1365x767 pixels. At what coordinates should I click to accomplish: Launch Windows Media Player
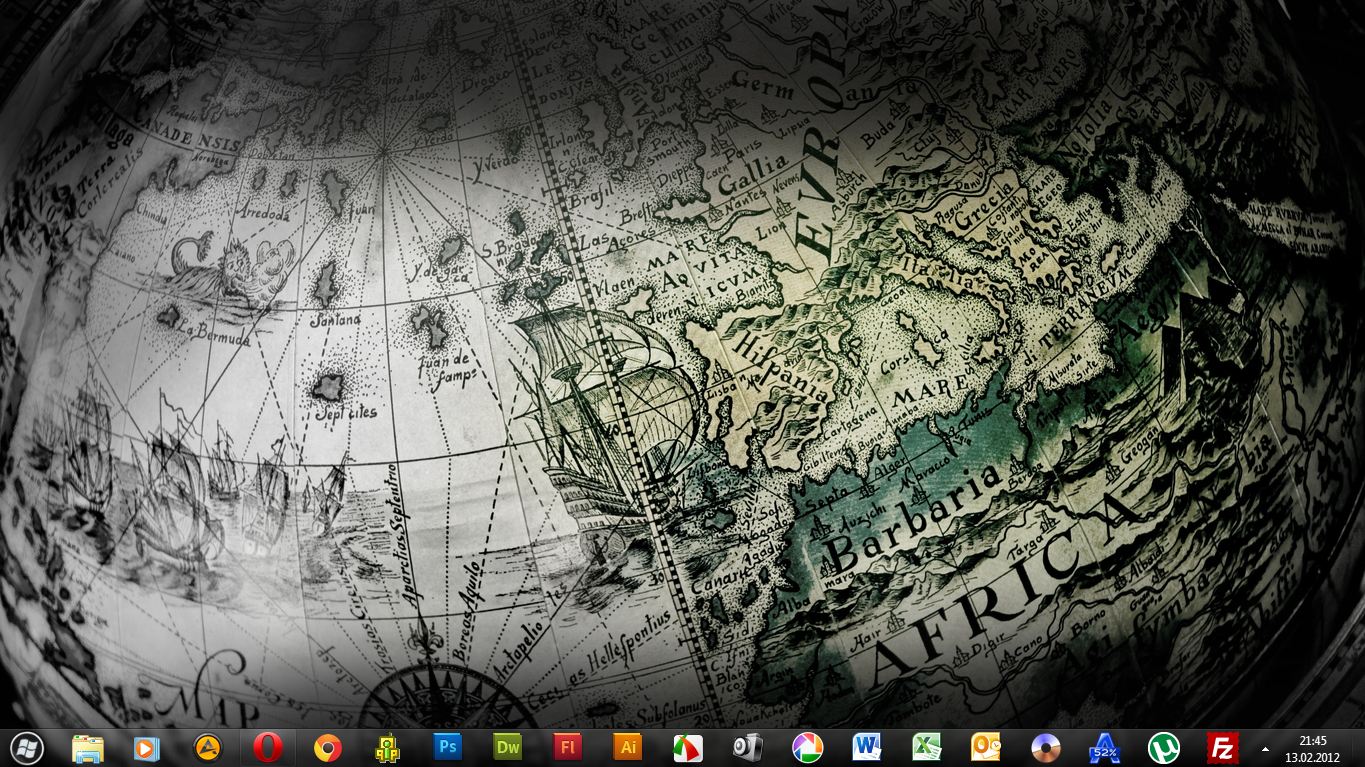146,748
